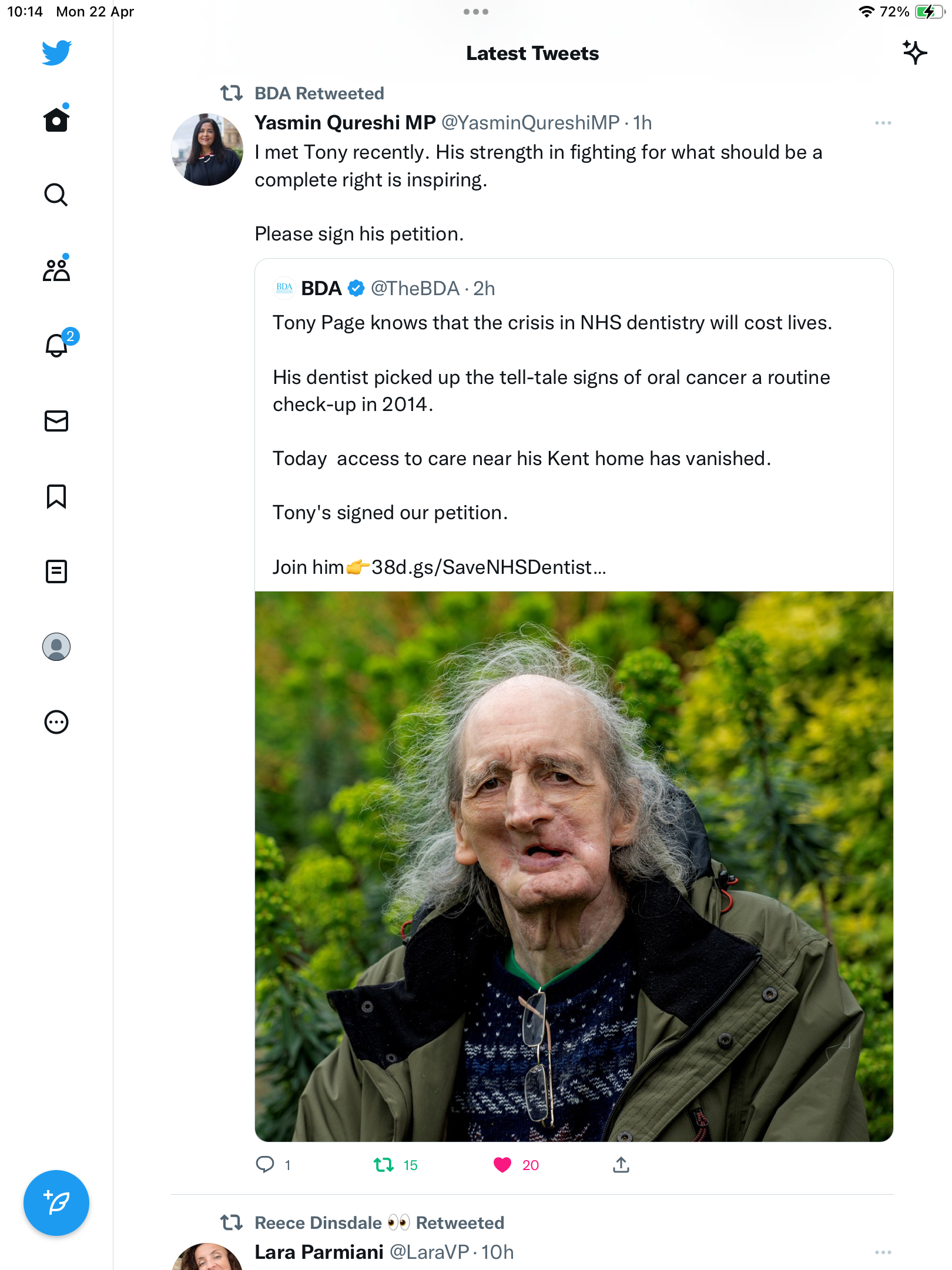The height and width of the screenshot is (1270, 952).
Task: Open Messages envelope icon
Action: pyautogui.click(x=56, y=421)
